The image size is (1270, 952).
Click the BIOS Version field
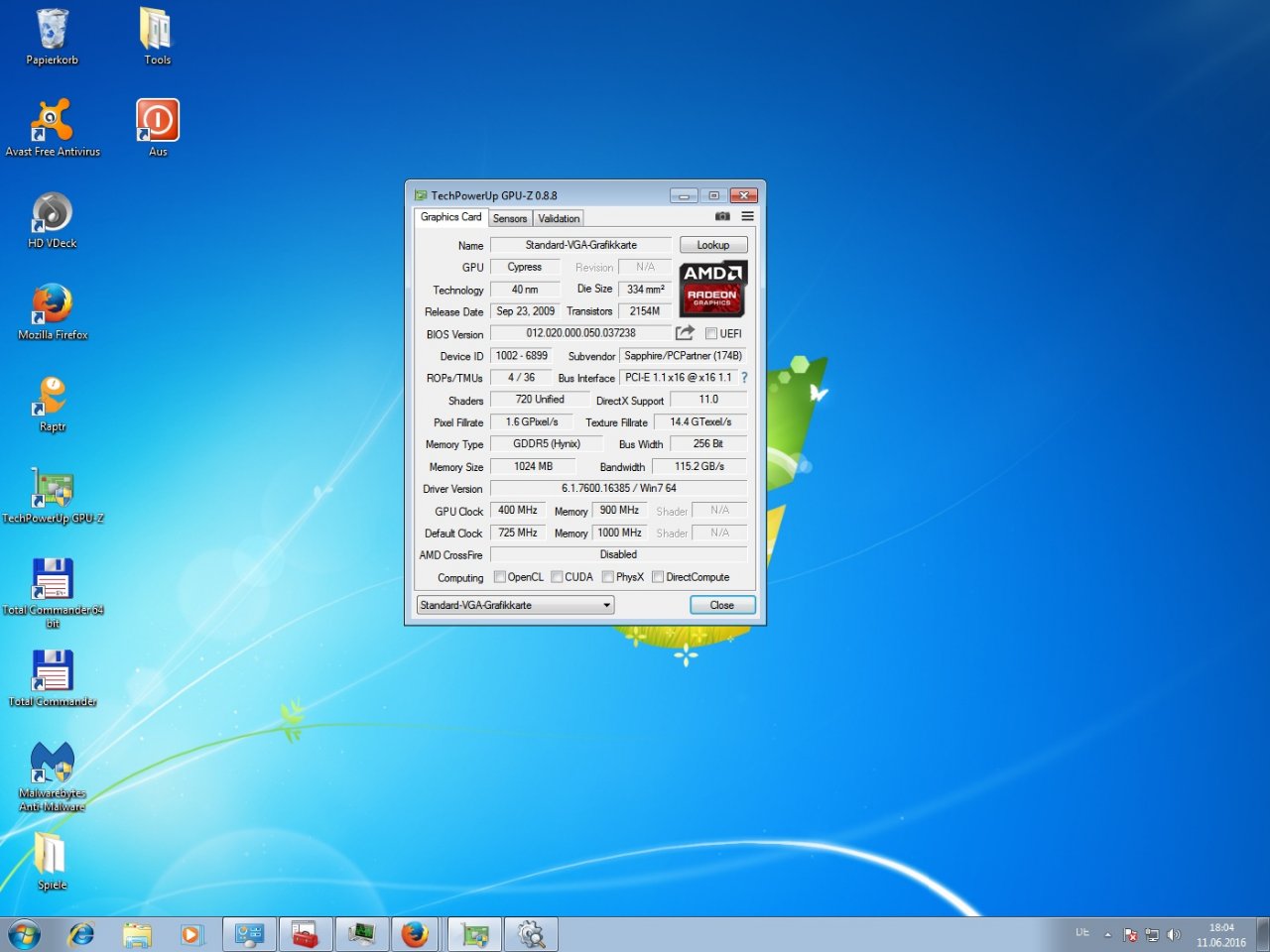tap(581, 333)
